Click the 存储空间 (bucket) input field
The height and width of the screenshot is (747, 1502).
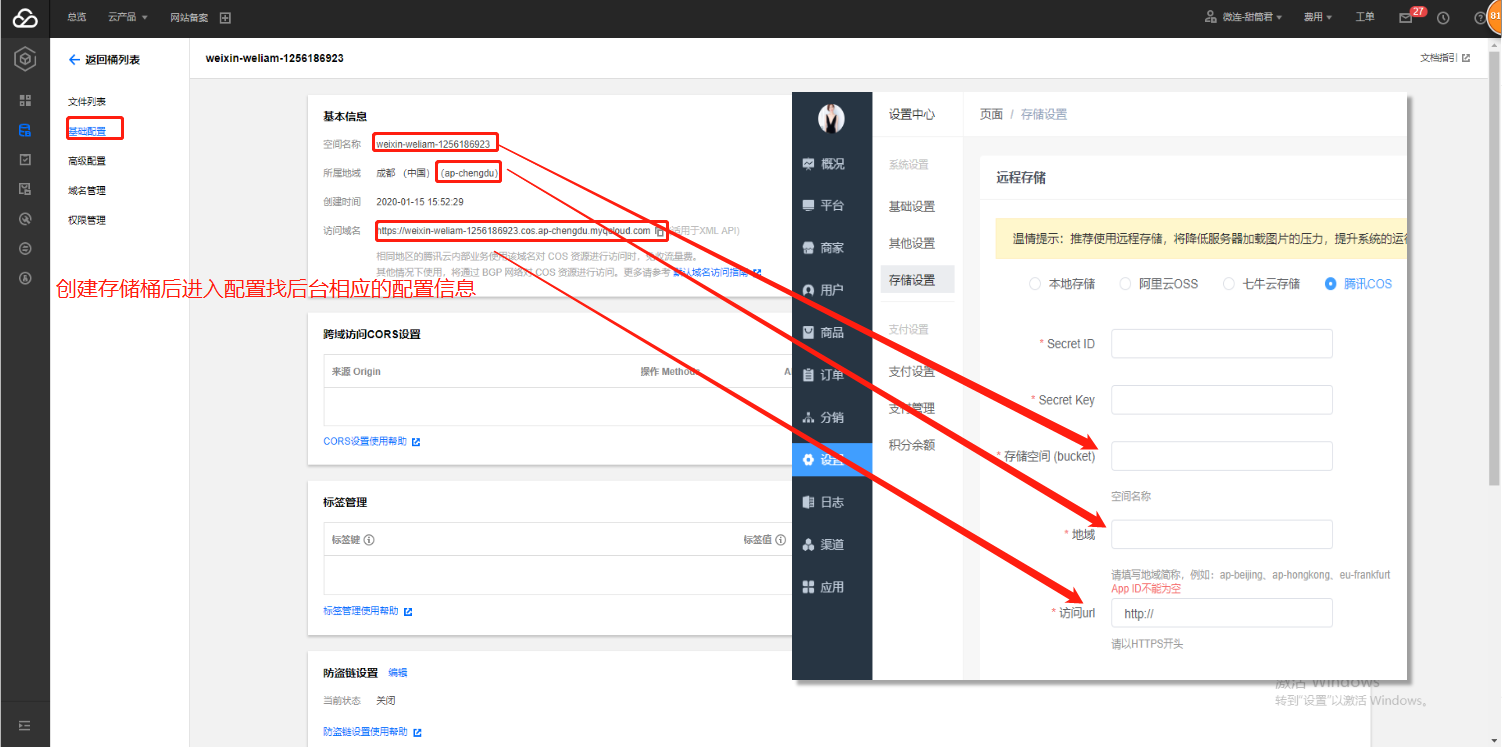(1222, 456)
